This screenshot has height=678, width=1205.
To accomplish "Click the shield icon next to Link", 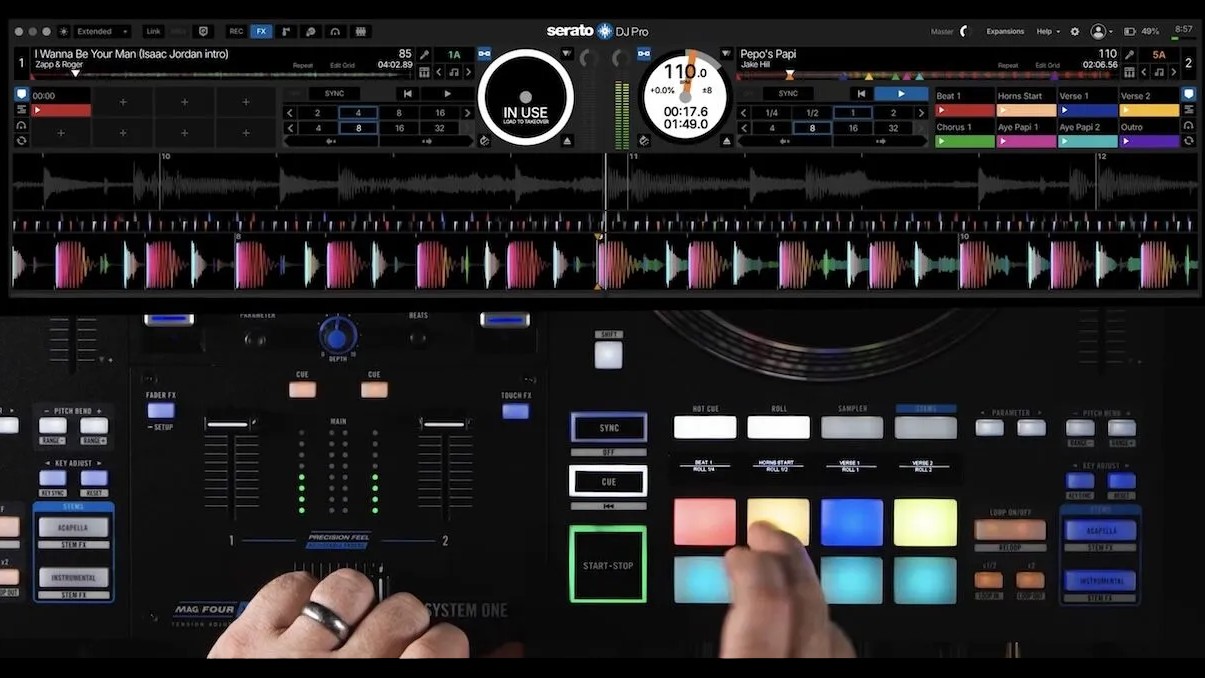I will 204,31.
